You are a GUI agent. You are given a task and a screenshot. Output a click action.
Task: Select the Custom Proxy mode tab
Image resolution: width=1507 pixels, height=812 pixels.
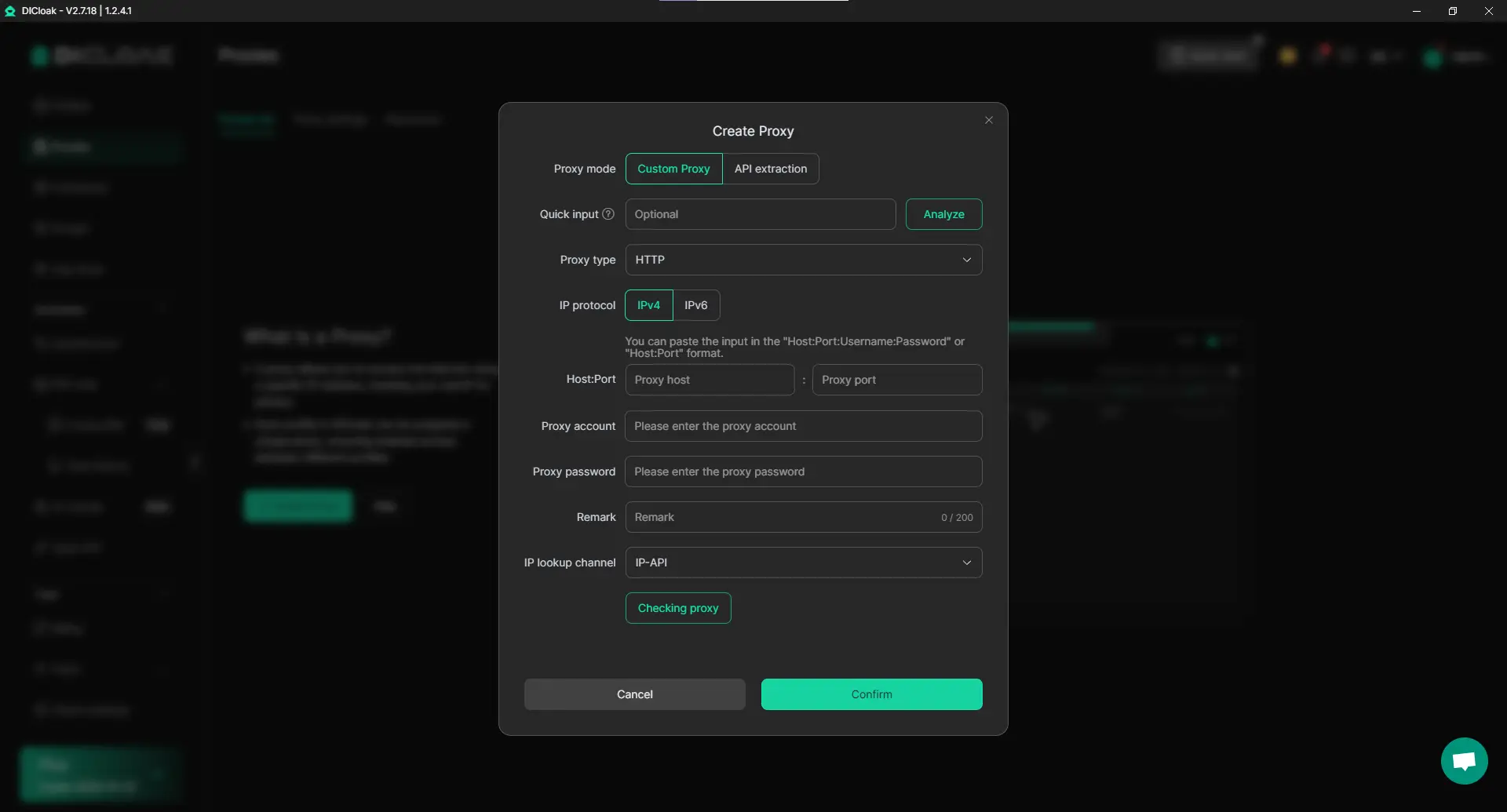point(673,169)
